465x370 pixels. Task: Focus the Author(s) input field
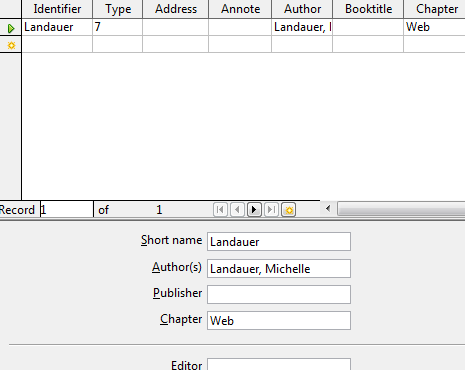point(279,268)
